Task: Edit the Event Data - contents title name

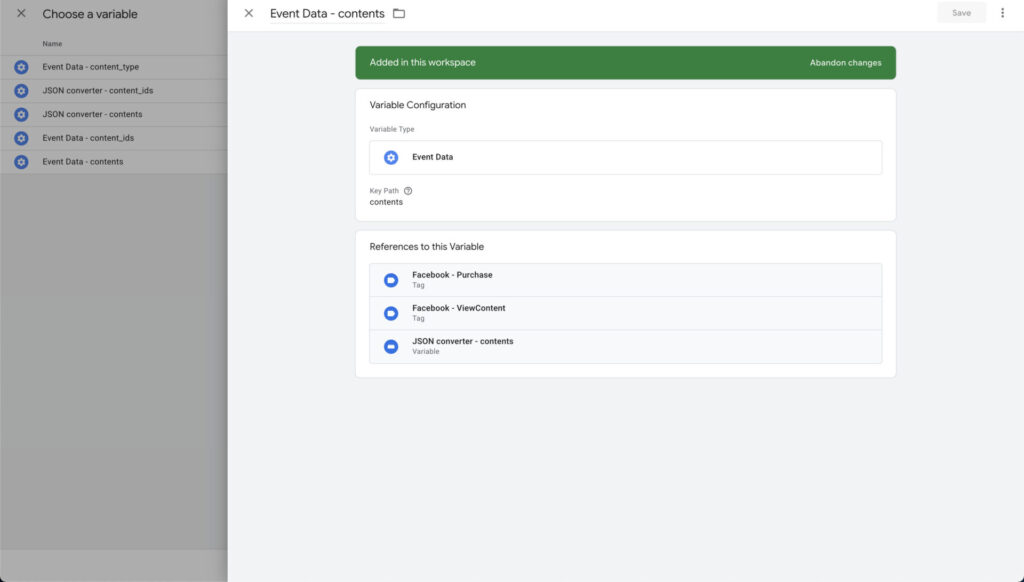Action: coord(327,14)
